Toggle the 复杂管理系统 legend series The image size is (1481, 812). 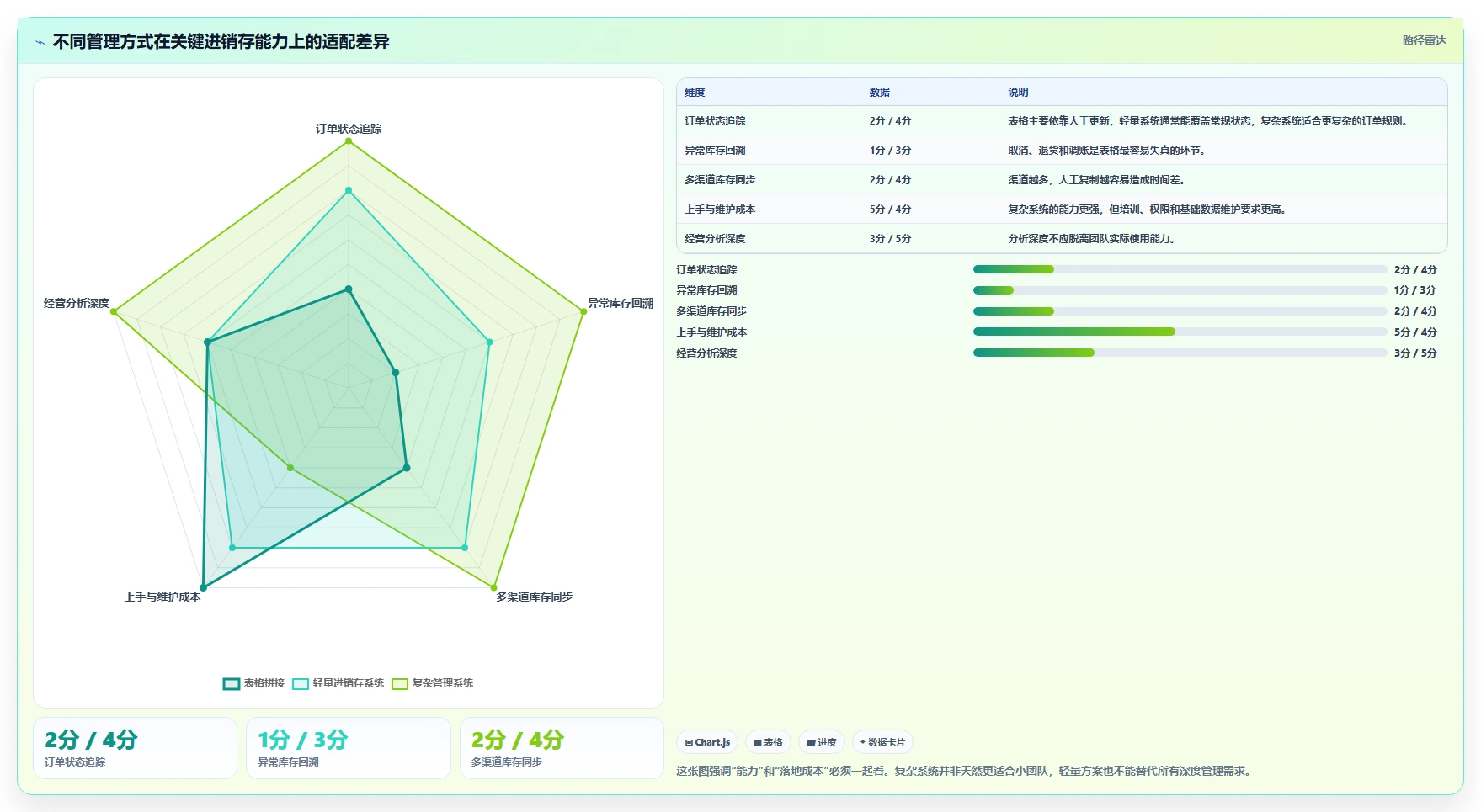pyautogui.click(x=432, y=683)
